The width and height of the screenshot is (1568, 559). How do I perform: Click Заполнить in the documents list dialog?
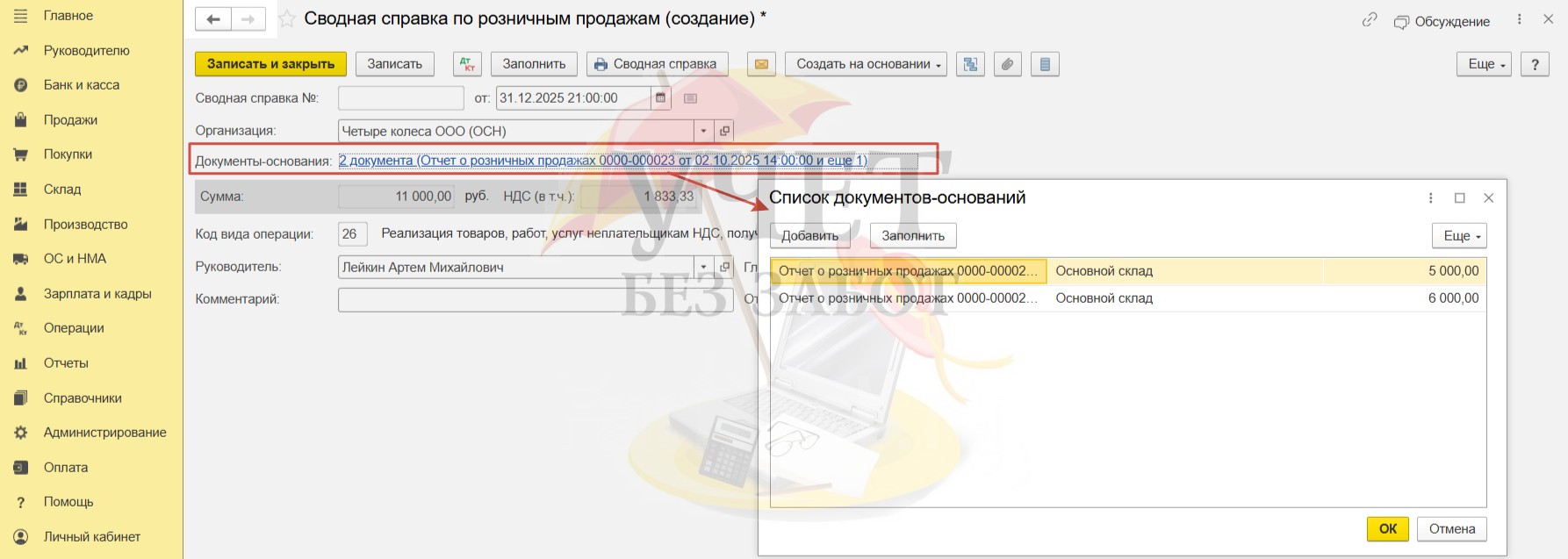[913, 236]
